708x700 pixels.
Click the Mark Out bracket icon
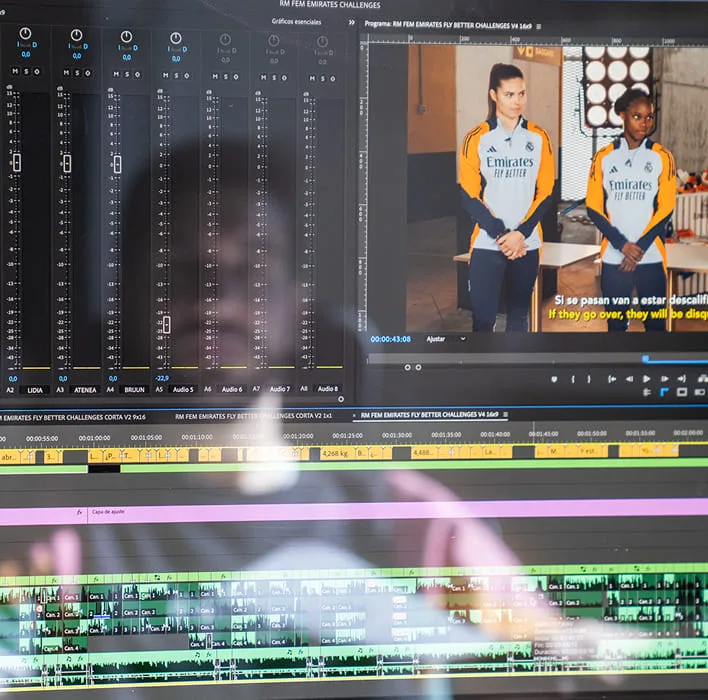click(x=589, y=379)
